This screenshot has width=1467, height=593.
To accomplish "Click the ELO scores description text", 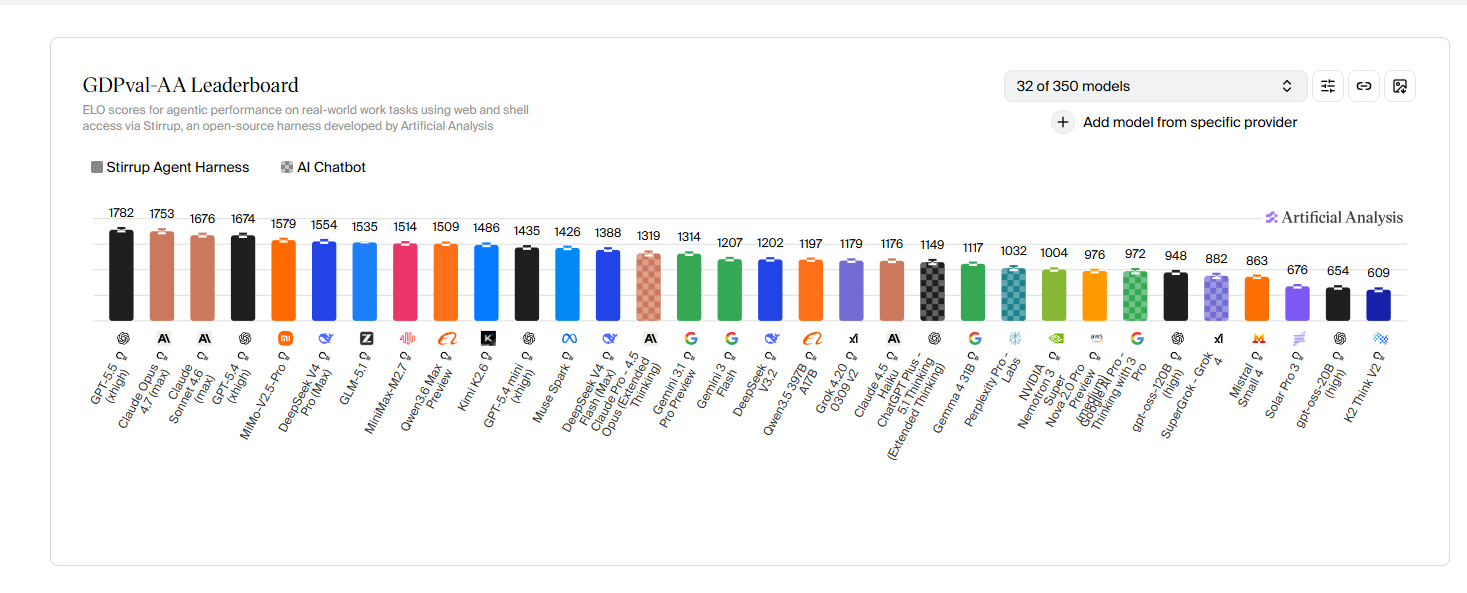I will (306, 118).
